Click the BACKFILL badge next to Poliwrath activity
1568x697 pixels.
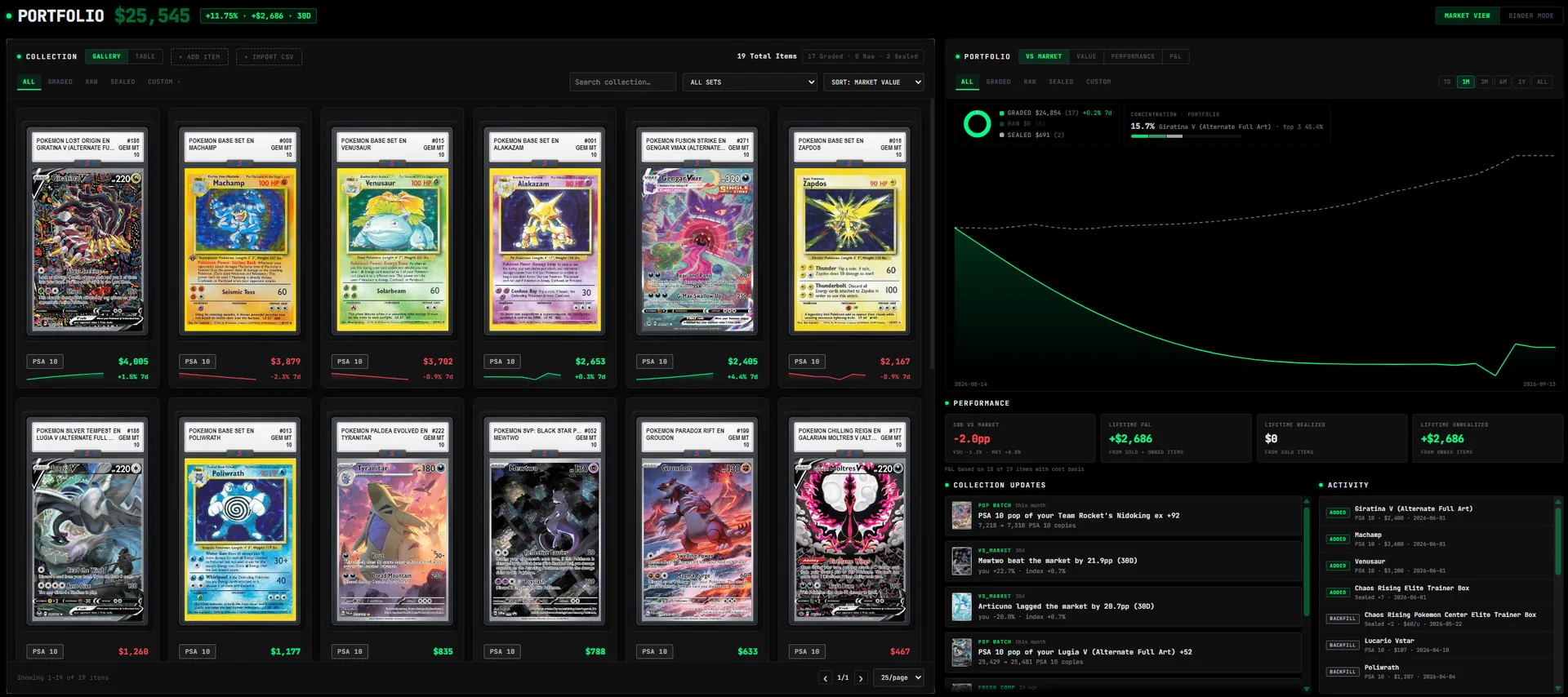pyautogui.click(x=1343, y=672)
